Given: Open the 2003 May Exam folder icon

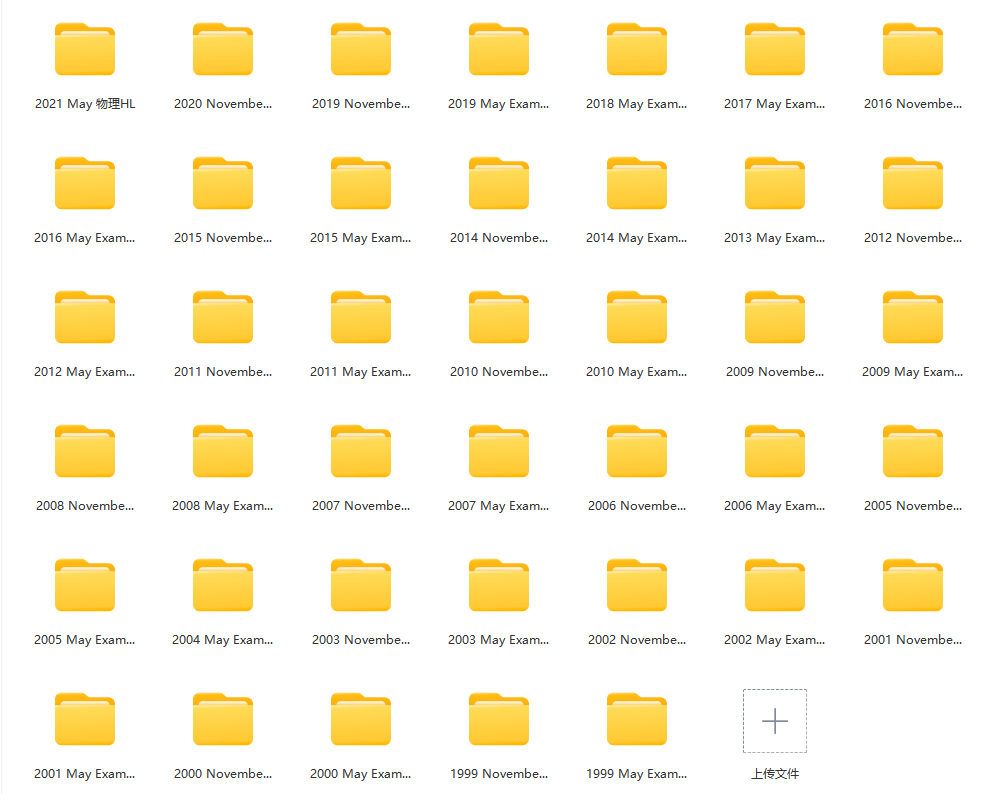Looking at the screenshot, I should pos(498,585).
